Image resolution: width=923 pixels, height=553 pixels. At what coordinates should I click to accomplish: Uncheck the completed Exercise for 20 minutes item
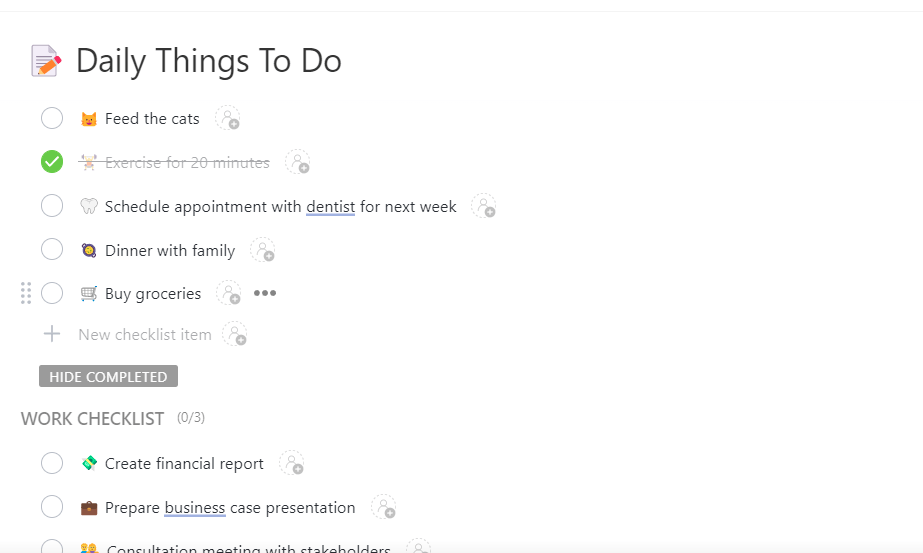tap(52, 162)
